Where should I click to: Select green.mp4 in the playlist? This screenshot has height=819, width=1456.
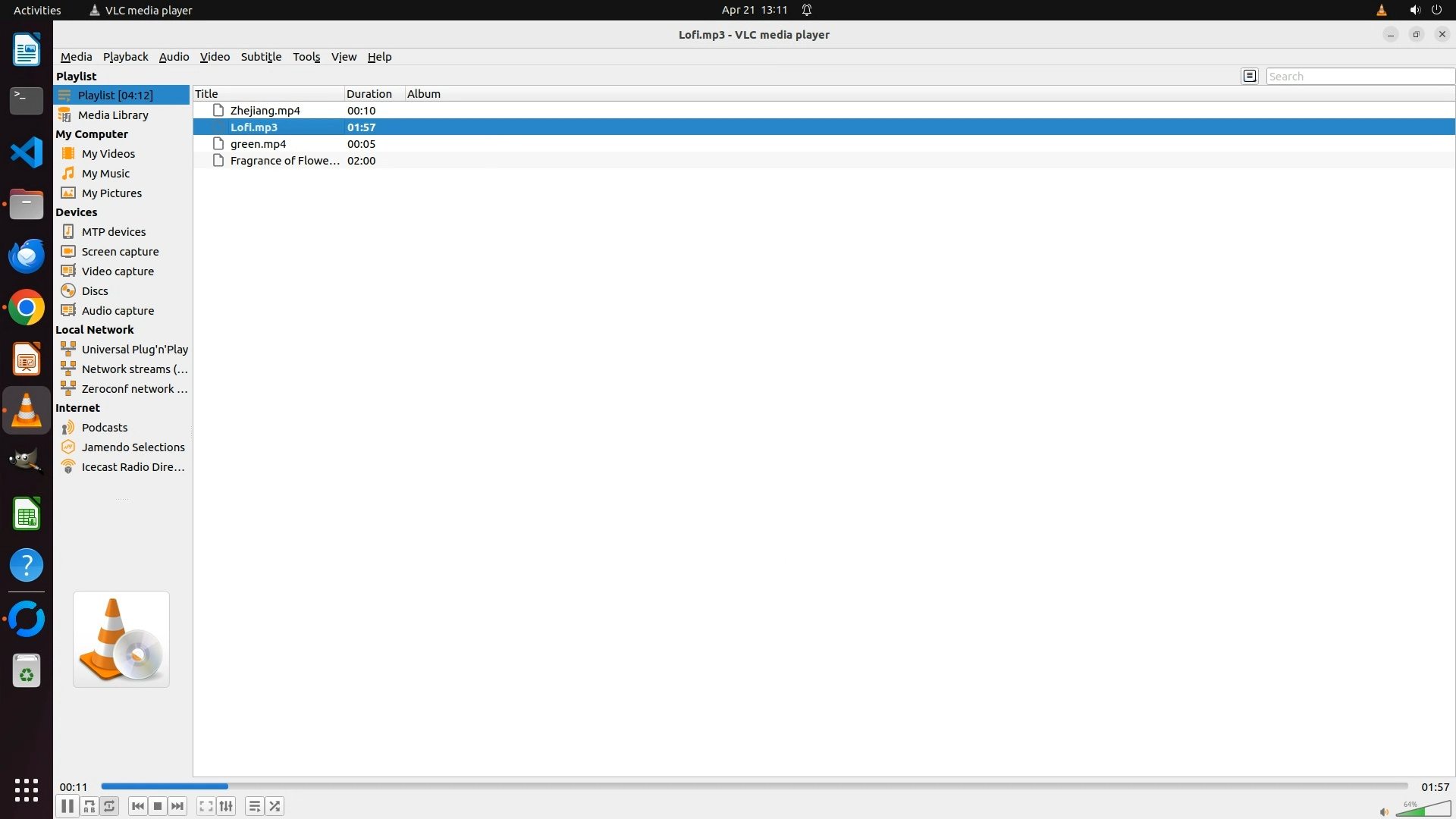[x=258, y=144]
